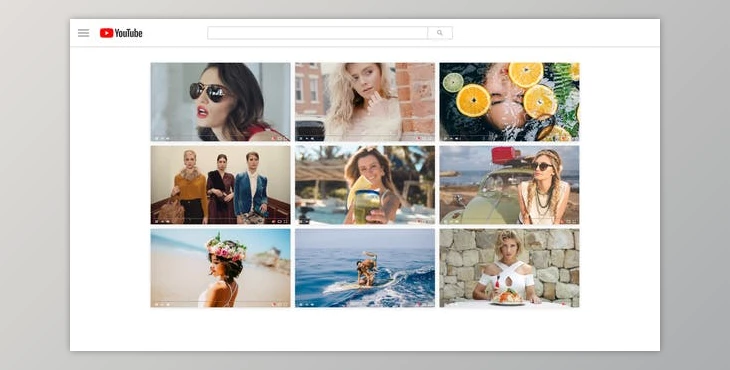Open the hamburger guide menu

pos(83,33)
